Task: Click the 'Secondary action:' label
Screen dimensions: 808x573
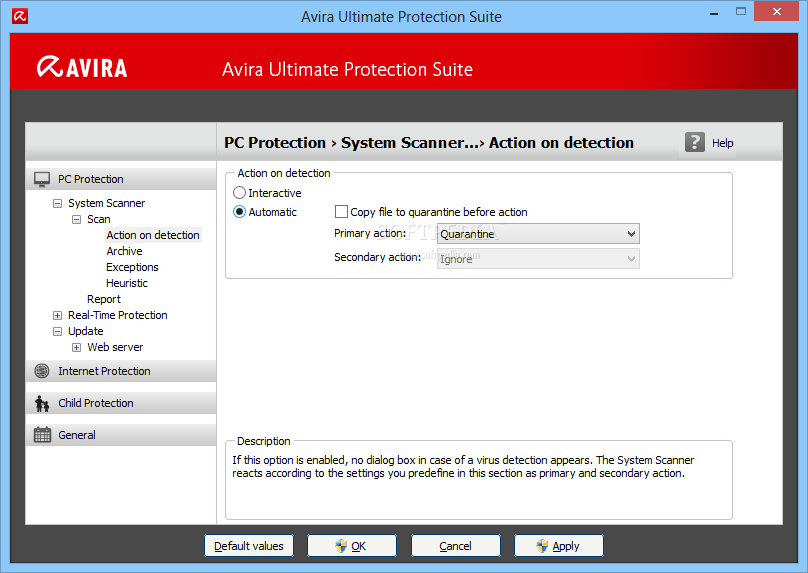Action: 378,257
